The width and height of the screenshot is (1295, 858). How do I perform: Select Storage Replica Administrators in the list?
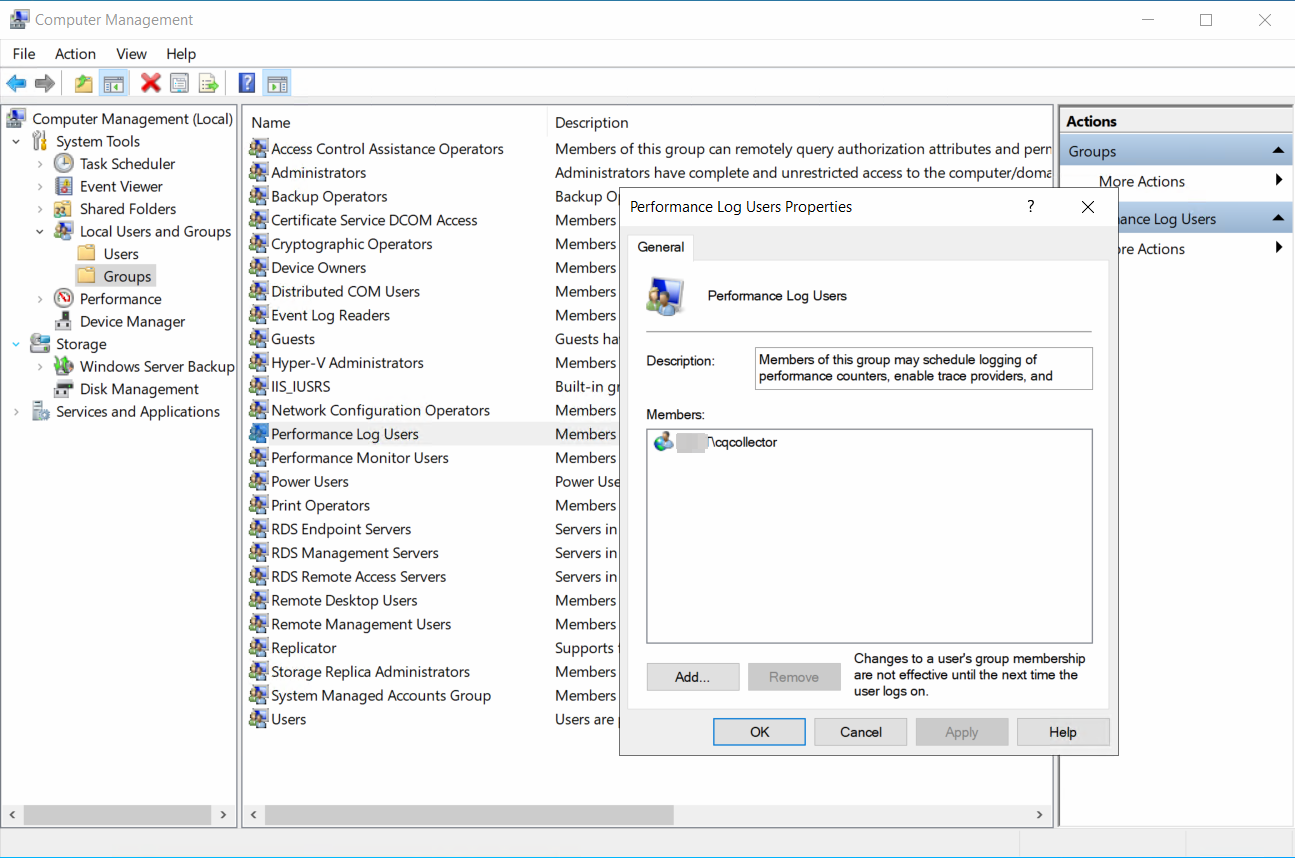click(x=370, y=672)
